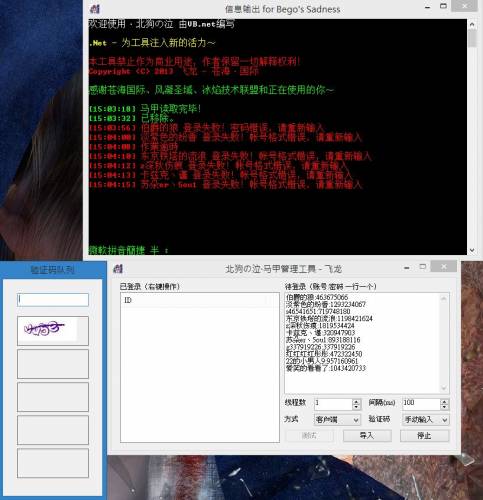Click the pending-login list scroll down arrow
This screenshot has height=500, width=483.
pos(444,388)
